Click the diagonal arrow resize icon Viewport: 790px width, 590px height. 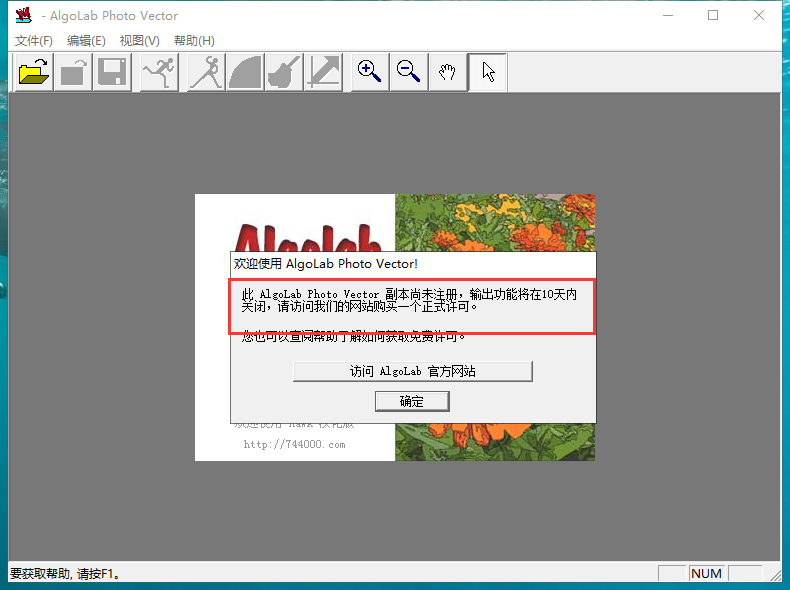pyautogui.click(x=323, y=72)
